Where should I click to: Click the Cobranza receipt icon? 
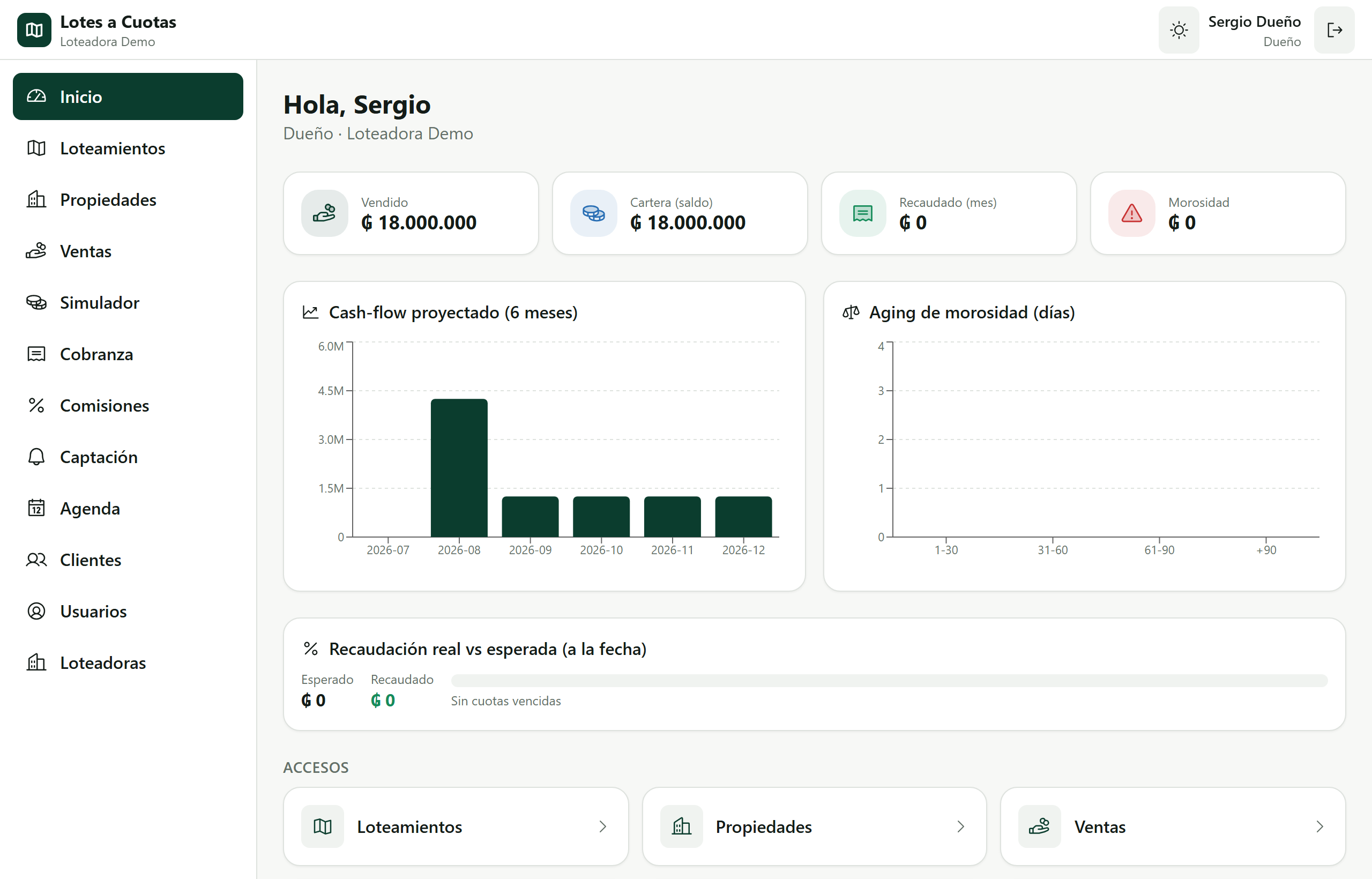[36, 354]
